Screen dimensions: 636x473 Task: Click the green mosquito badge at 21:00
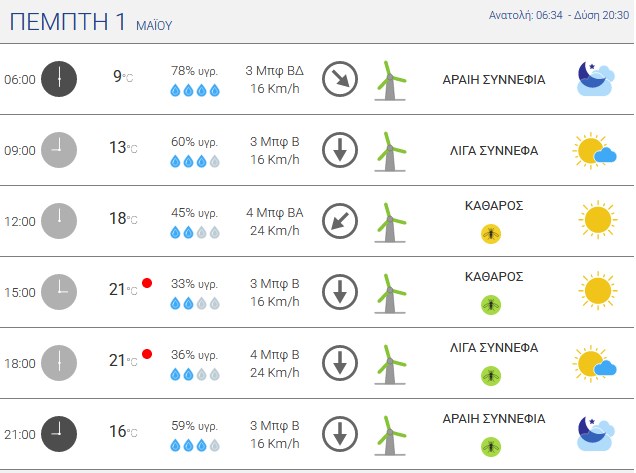click(491, 447)
